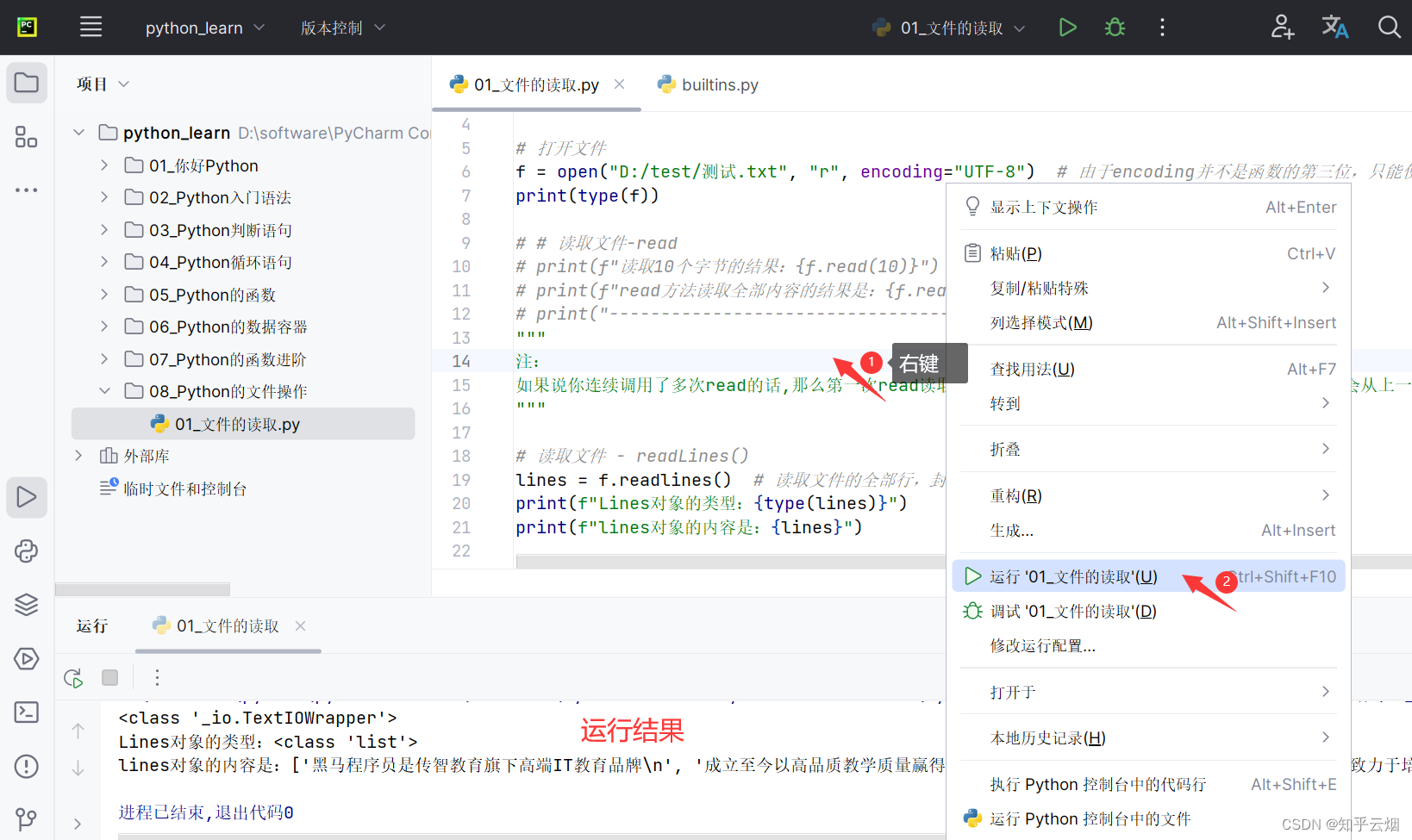The height and width of the screenshot is (840, 1412).
Task: Stop the running process button
Action: point(109,678)
